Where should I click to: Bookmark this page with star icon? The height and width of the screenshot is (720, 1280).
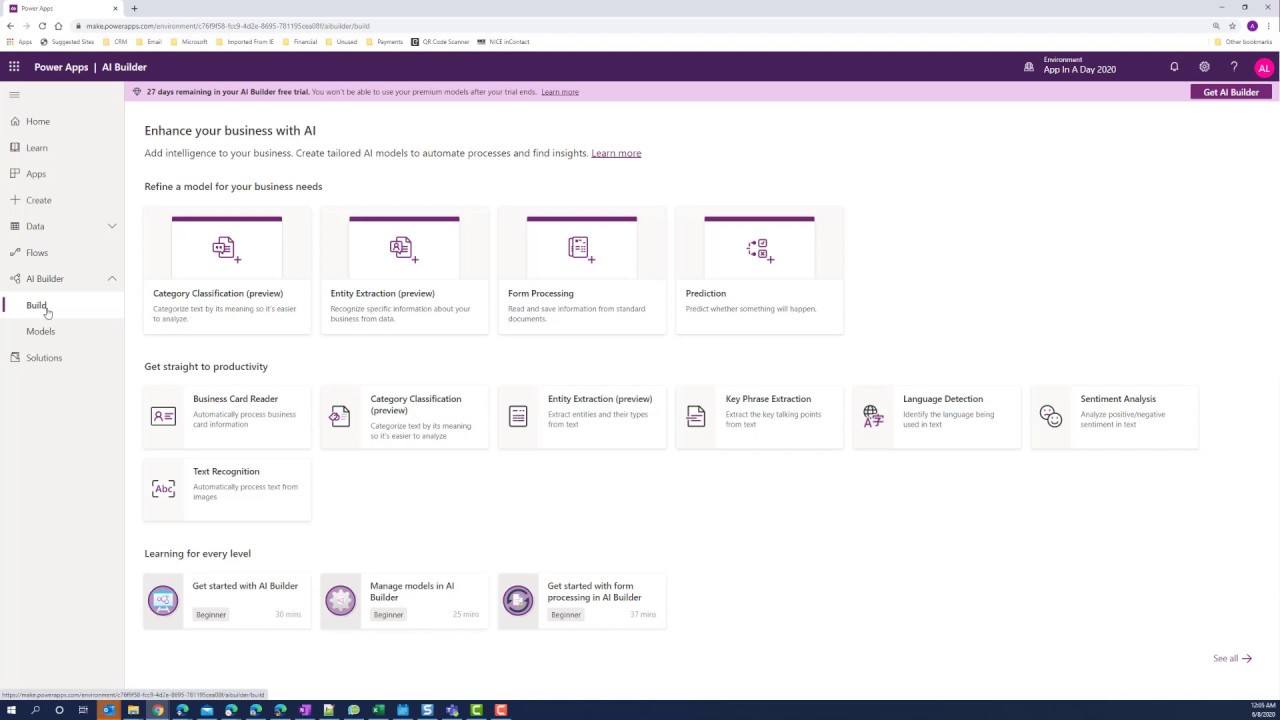[x=1233, y=26]
